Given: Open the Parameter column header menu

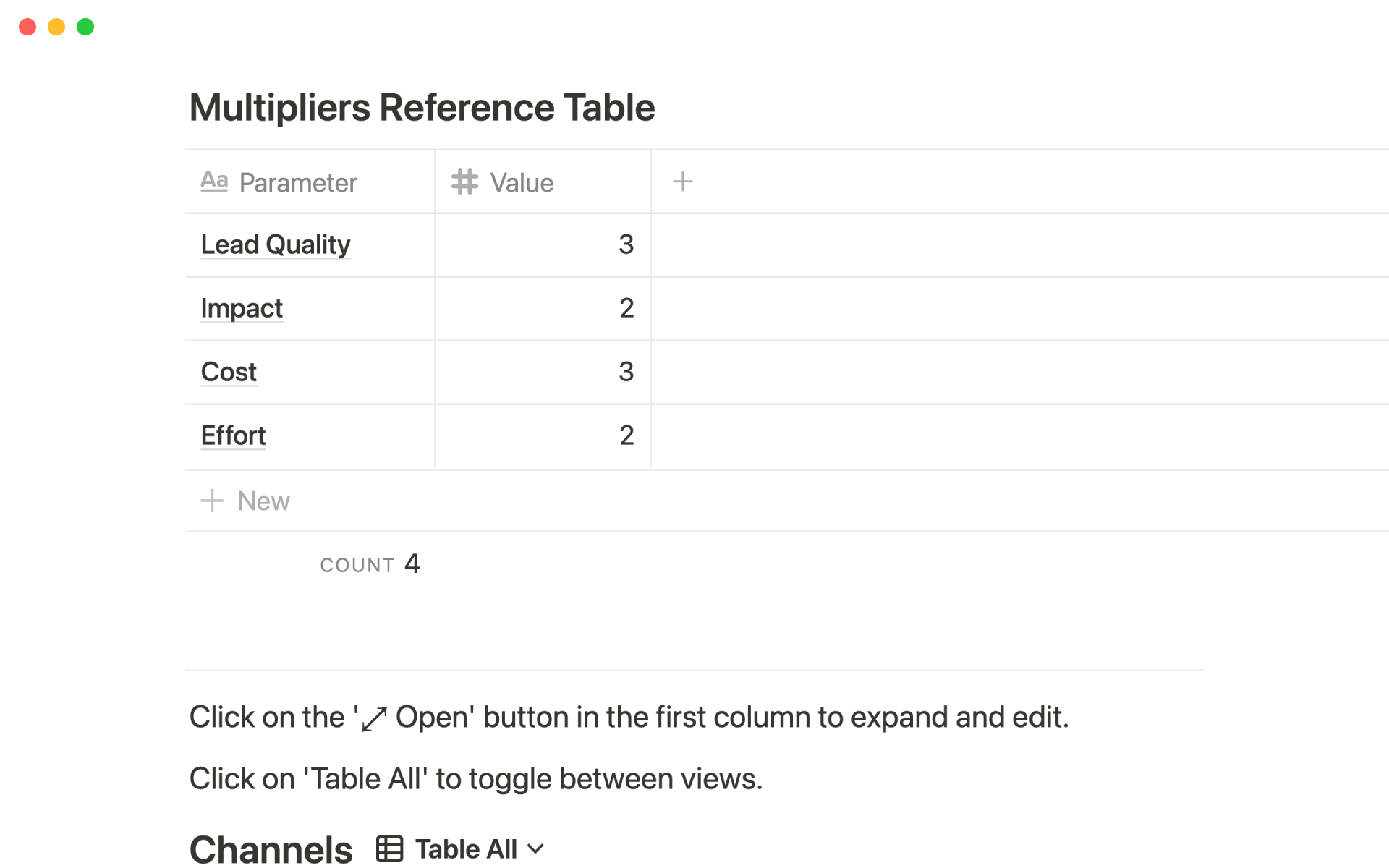Looking at the screenshot, I should click(x=298, y=182).
